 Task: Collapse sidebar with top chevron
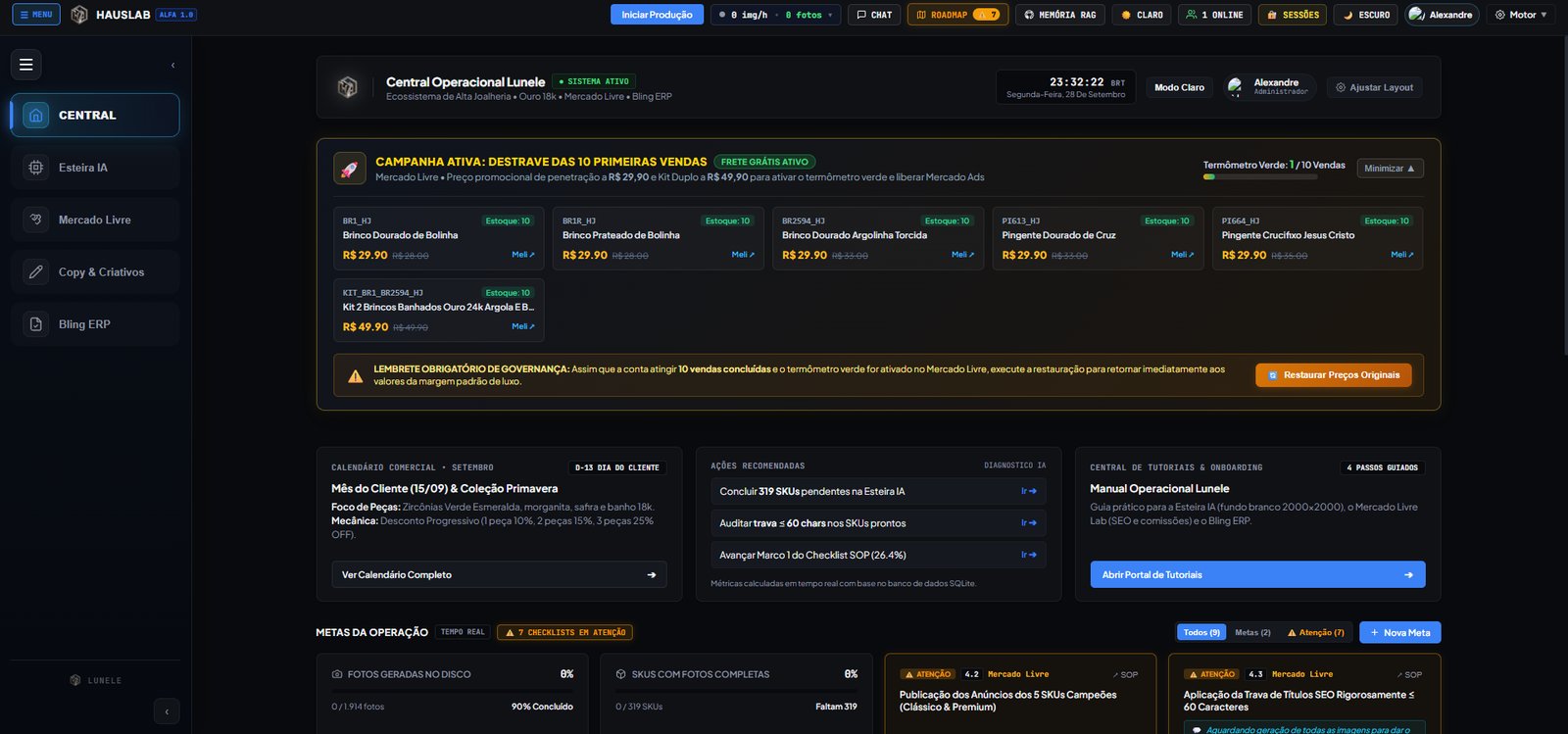[173, 66]
